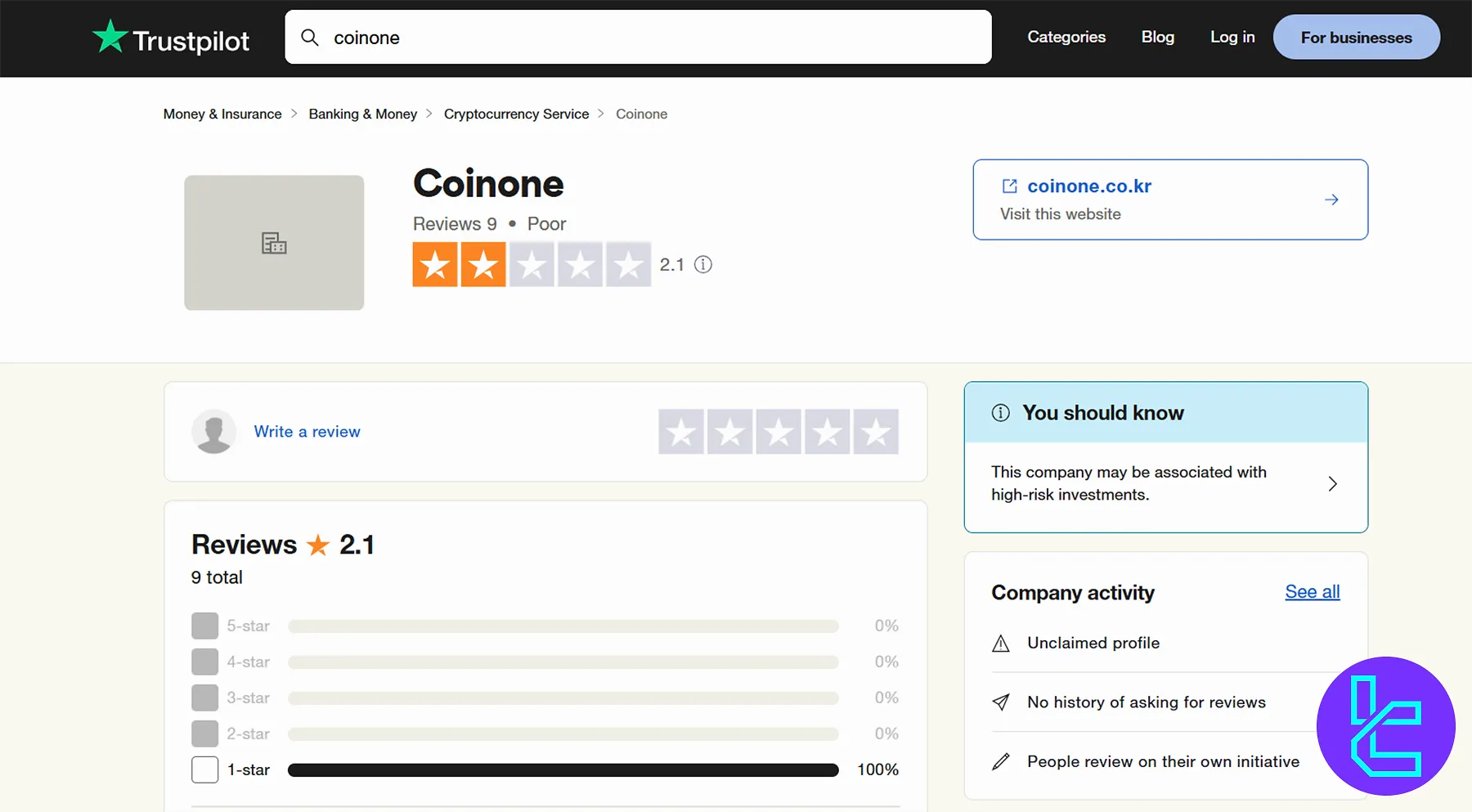Screen dimensions: 1472x812
Task: Check the 1-star filter checkbox
Action: click(205, 769)
